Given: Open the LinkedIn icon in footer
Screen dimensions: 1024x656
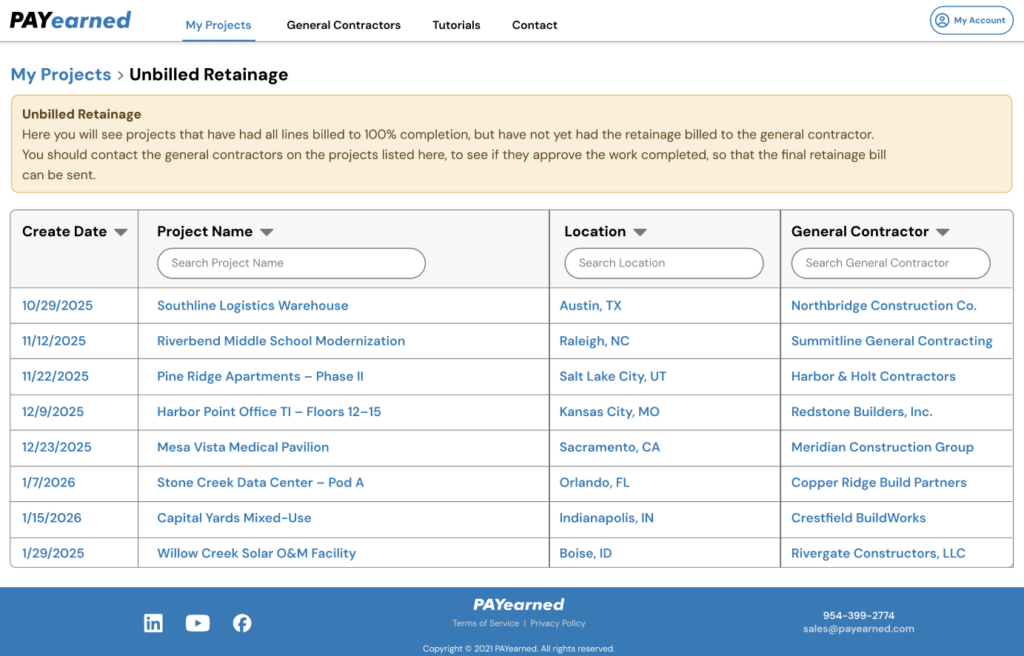Looking at the screenshot, I should (x=153, y=623).
